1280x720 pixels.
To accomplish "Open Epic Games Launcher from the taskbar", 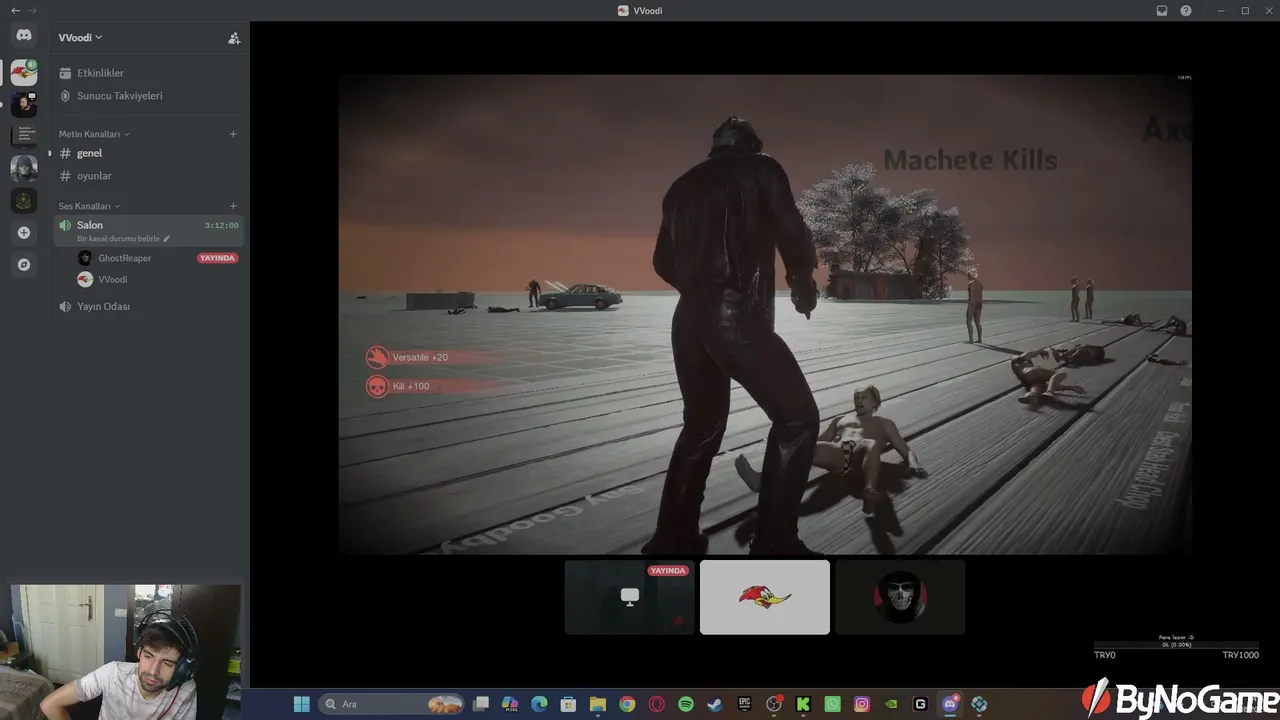I will [x=745, y=704].
